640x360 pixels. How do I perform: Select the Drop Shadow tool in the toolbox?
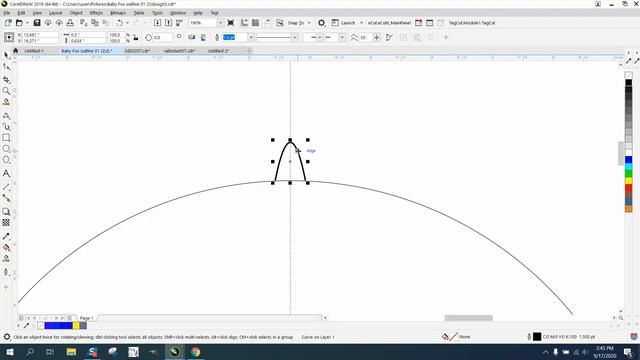(x=6, y=211)
